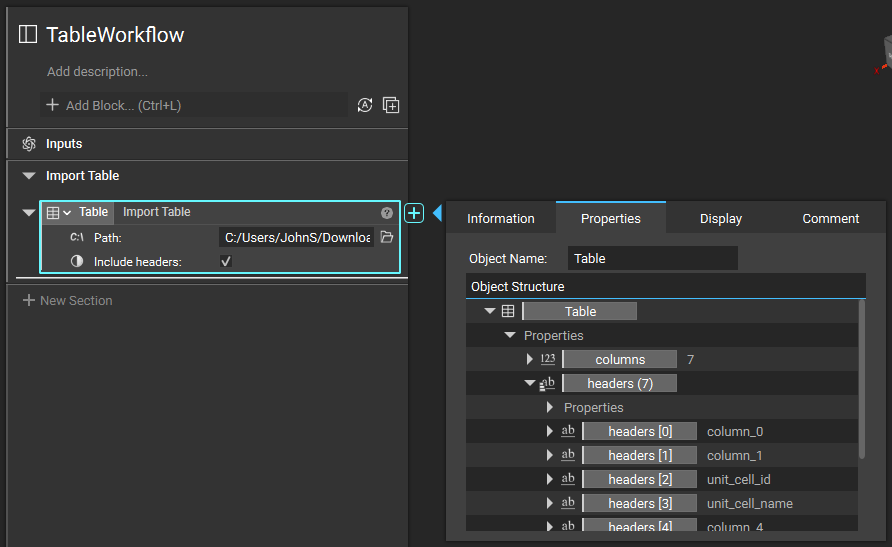Click the C:\ path icon in Table block

click(77, 237)
